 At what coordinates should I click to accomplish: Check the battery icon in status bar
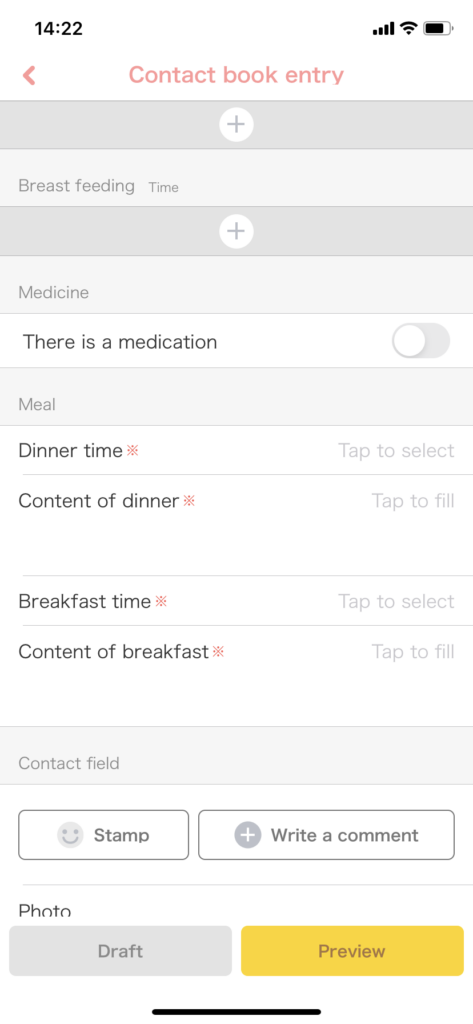[x=438, y=28]
